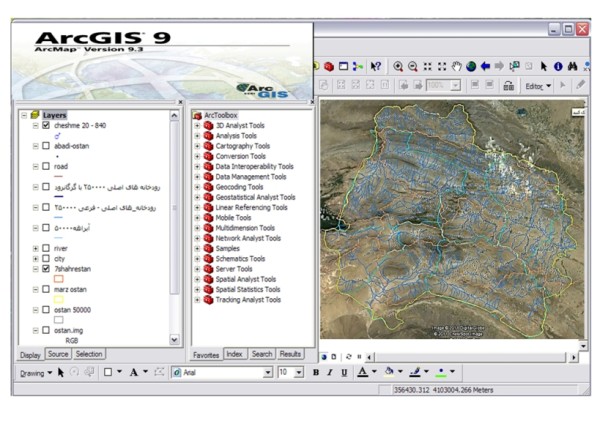This screenshot has width=600, height=424.
Task: Open the Arial font name dropdown
Action: click(267, 372)
